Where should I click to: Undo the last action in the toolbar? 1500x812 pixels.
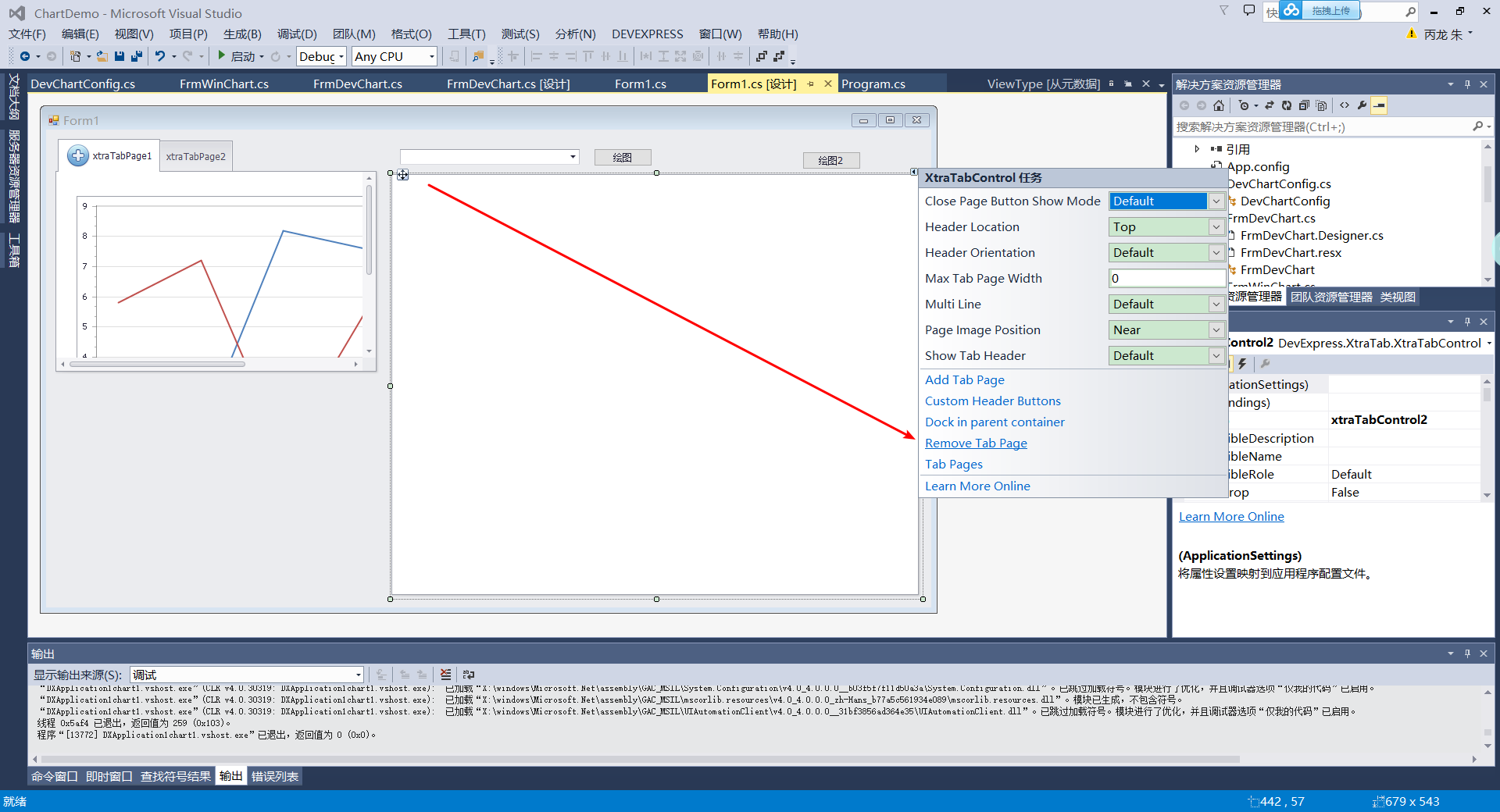click(x=160, y=56)
